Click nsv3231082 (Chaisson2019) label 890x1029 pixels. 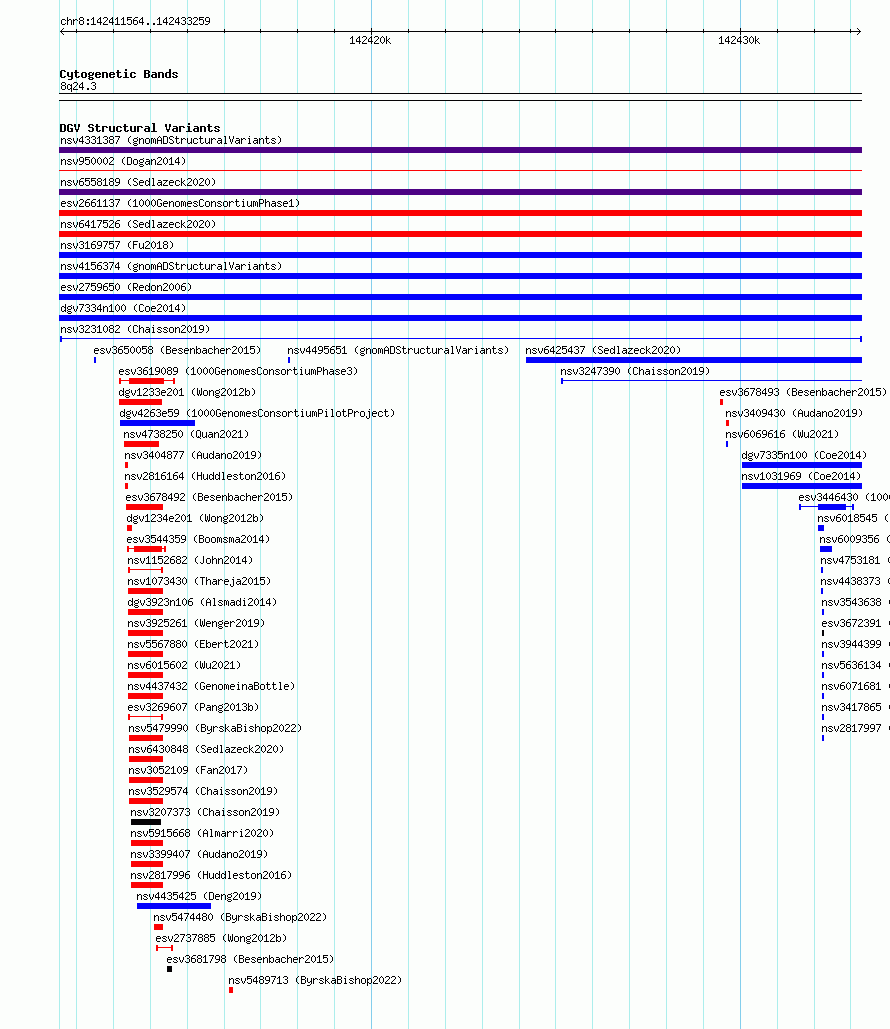pos(135,329)
